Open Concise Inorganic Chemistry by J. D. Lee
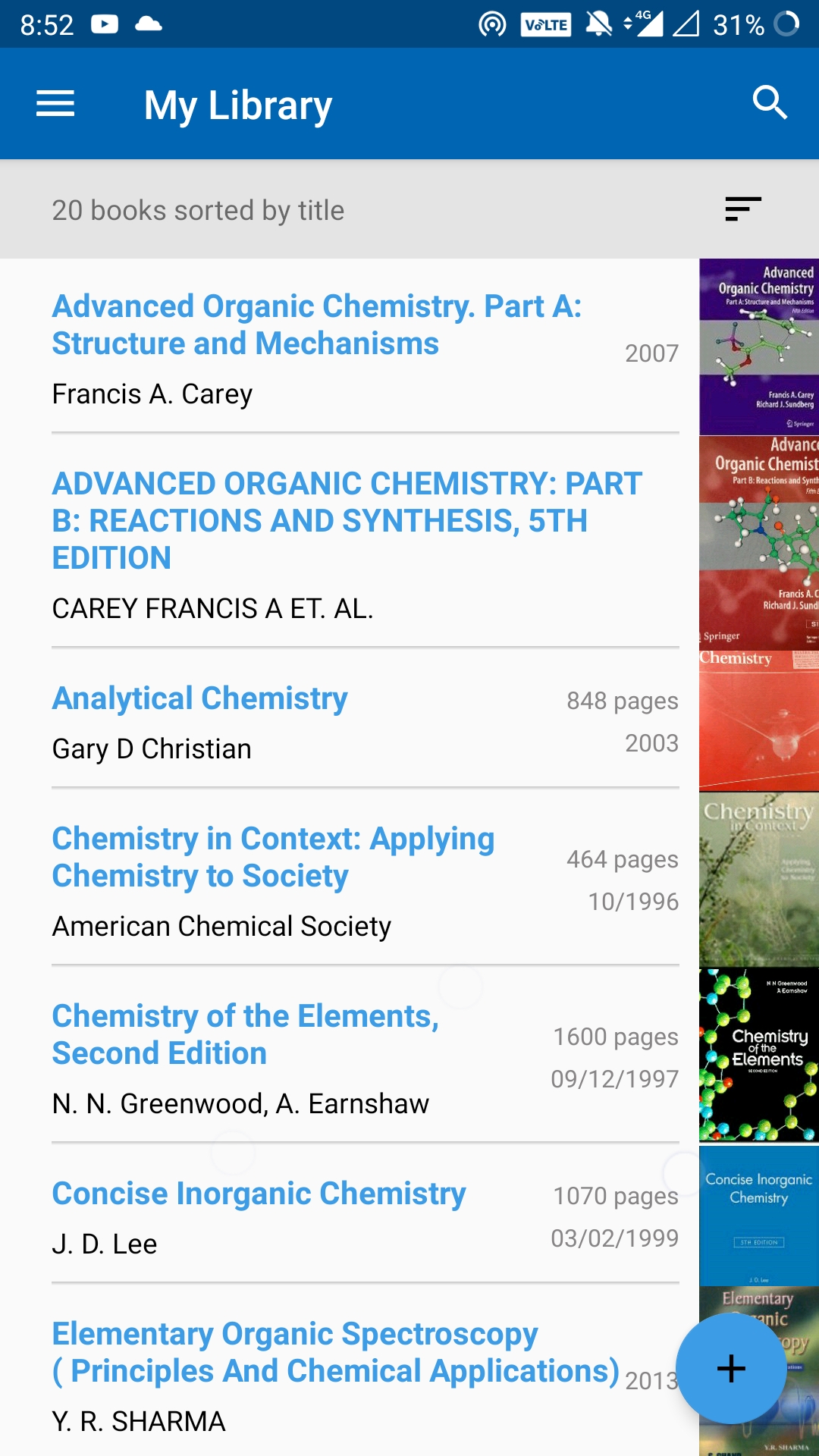The width and height of the screenshot is (819, 1456). (259, 1194)
